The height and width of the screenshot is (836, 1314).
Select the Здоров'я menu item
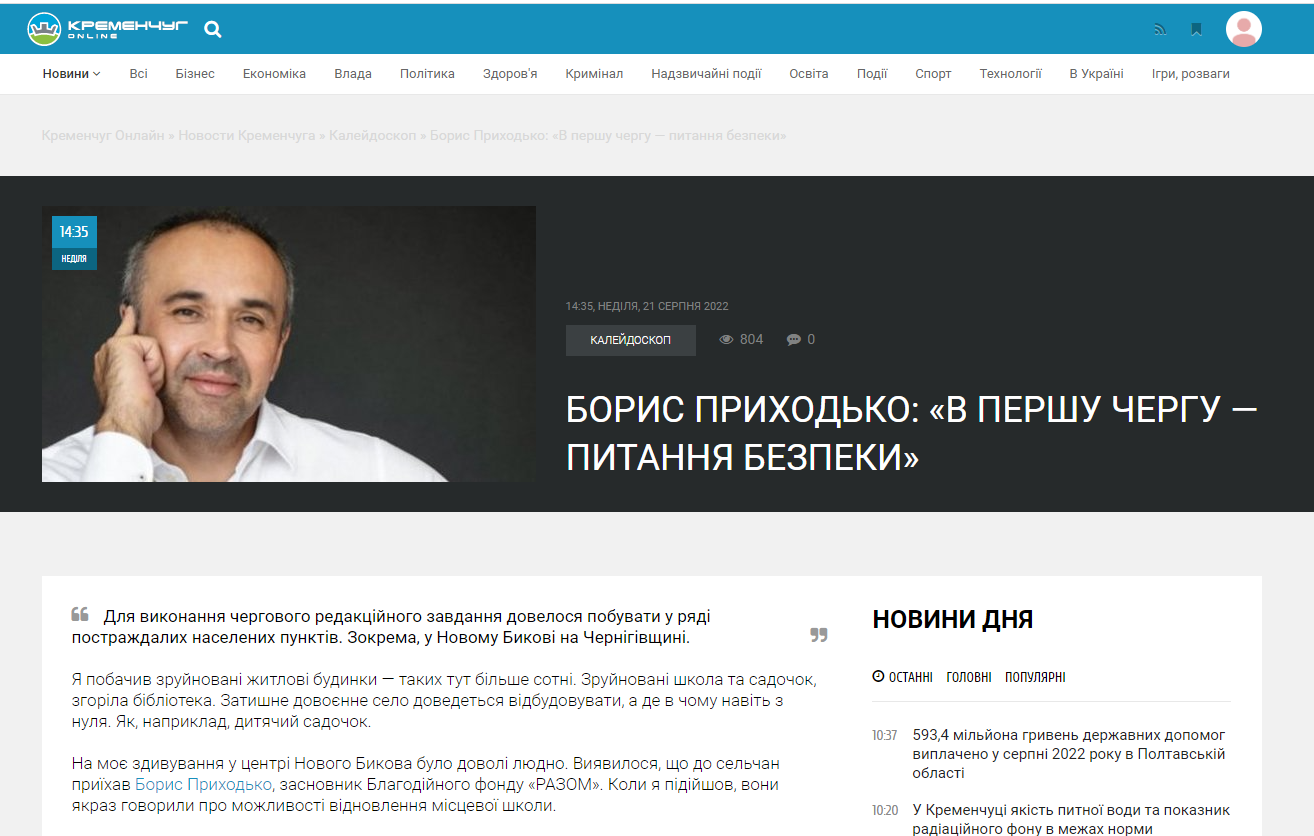(510, 74)
